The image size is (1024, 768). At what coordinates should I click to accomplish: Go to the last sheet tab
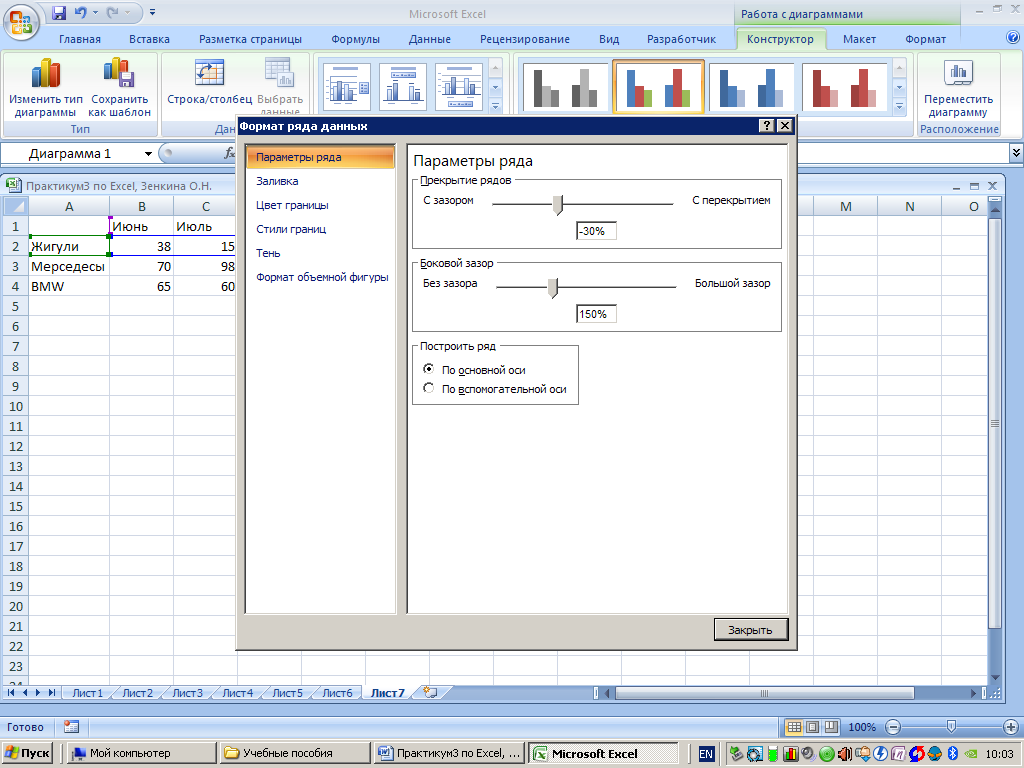pyautogui.click(x=51, y=692)
